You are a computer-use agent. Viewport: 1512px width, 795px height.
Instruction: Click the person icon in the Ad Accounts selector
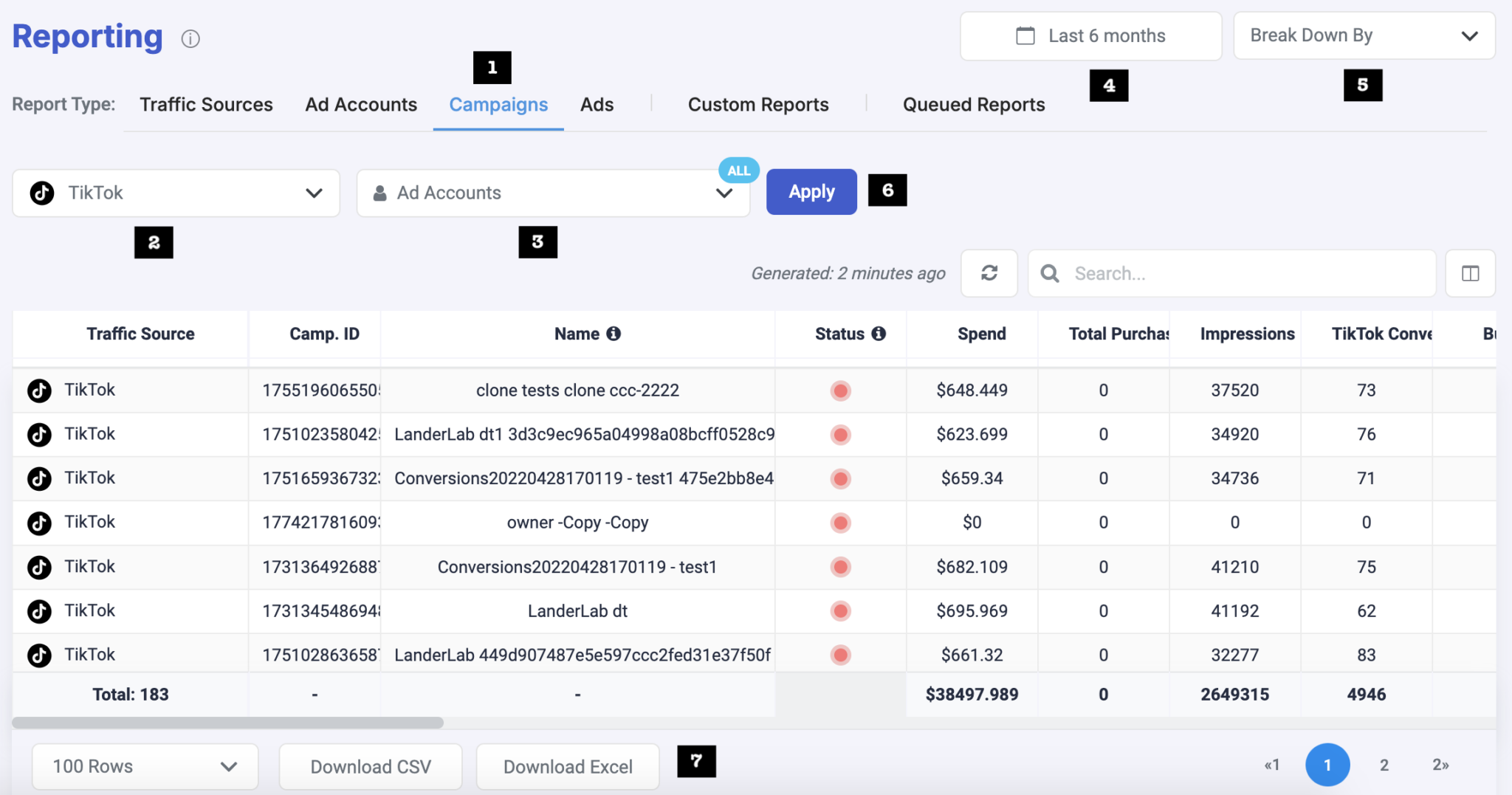click(380, 193)
